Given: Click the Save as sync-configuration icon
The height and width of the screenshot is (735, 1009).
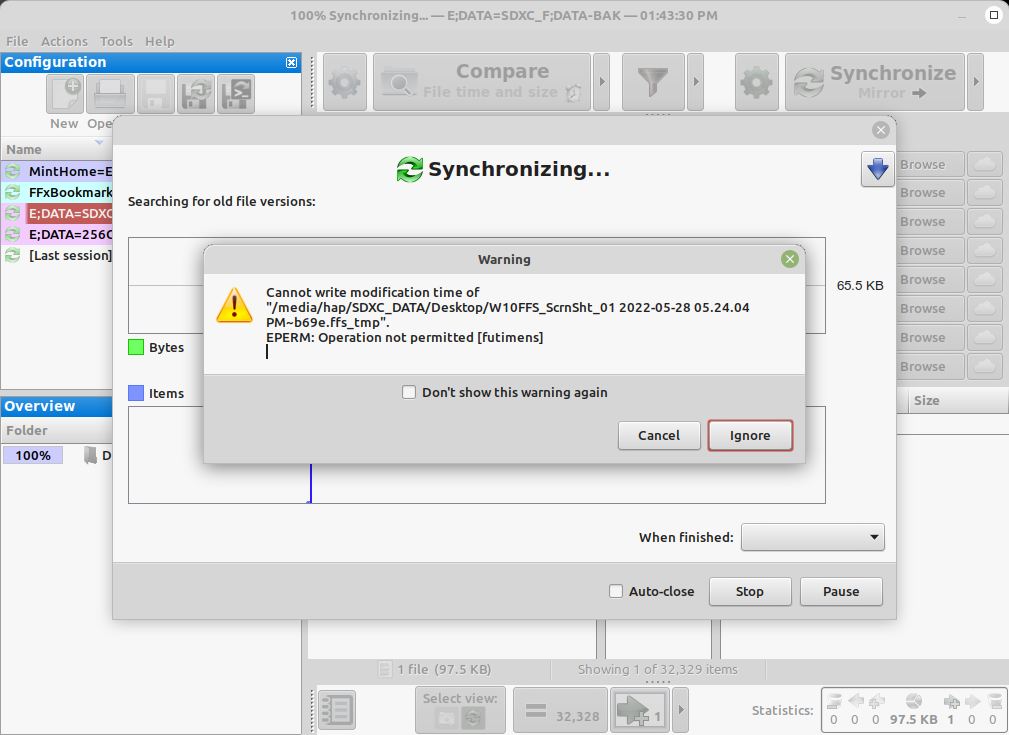Looking at the screenshot, I should 196,94.
